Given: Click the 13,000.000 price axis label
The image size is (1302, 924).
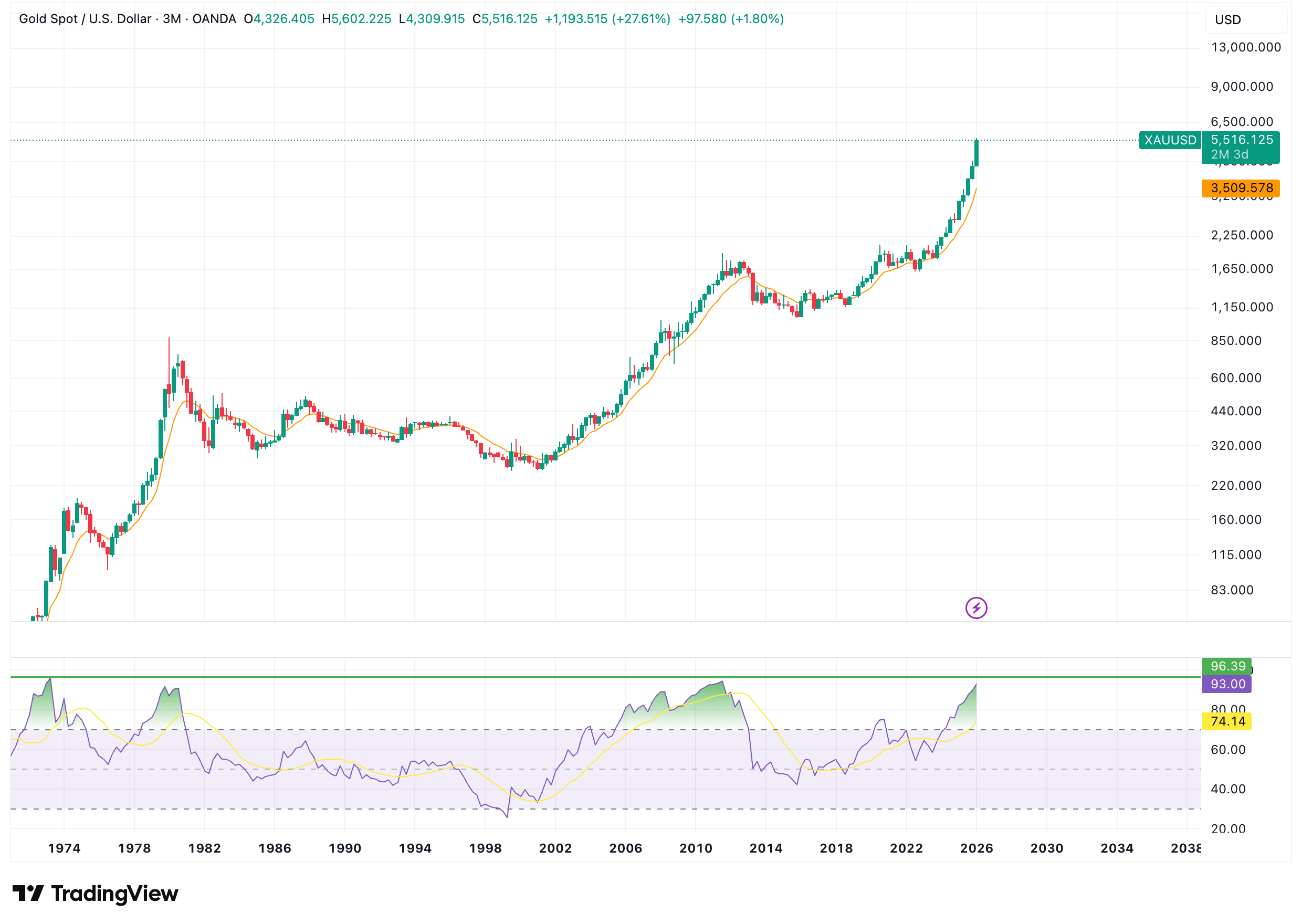Looking at the screenshot, I should (1246, 47).
